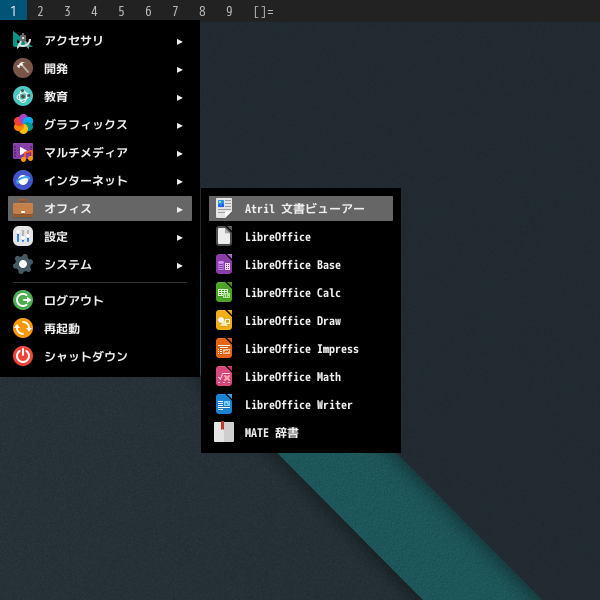
Task: Expand the 設定 submenu arrow
Action: 179,238
